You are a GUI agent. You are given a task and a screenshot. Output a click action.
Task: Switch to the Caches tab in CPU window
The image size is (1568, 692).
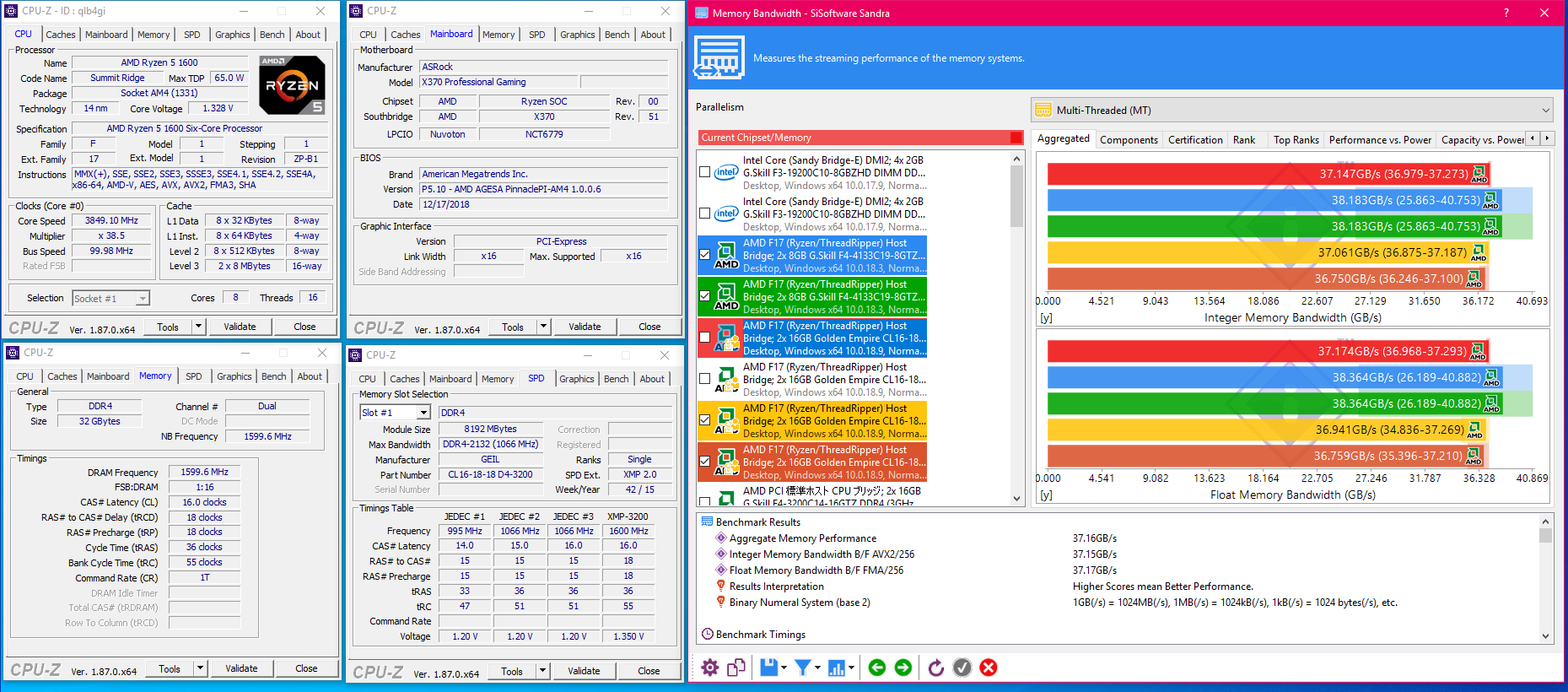tap(61, 35)
